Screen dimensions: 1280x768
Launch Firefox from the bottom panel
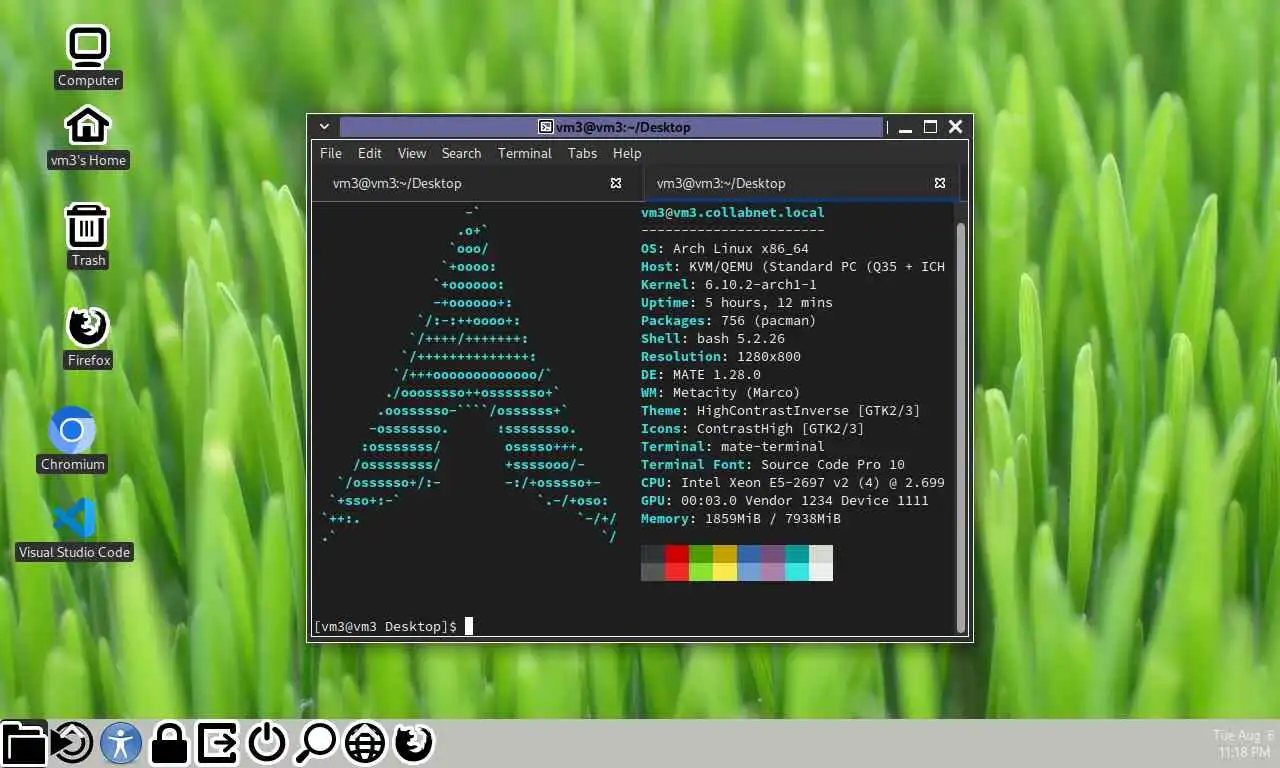click(414, 743)
